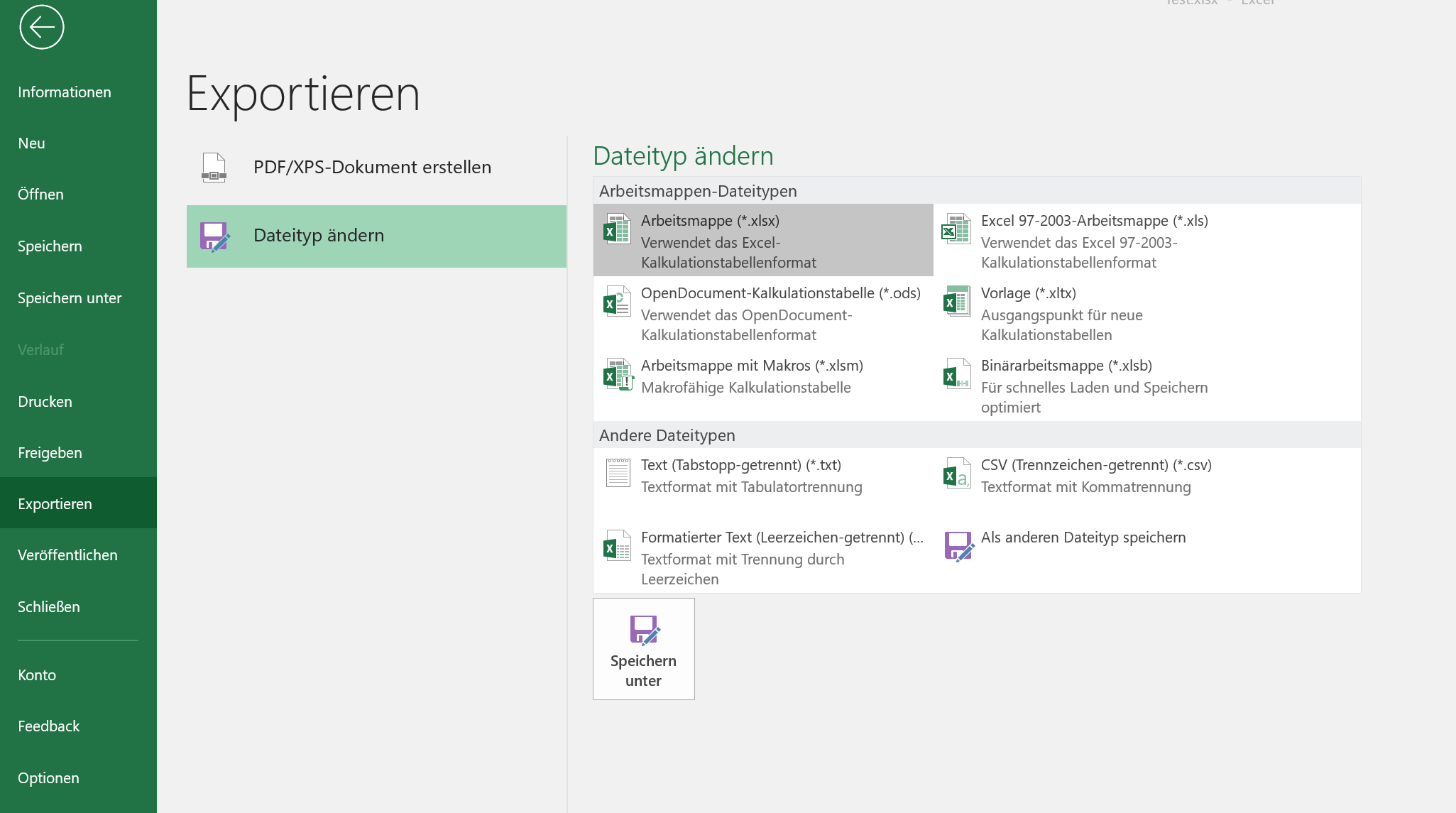Click the purple floppy Dateityp ändern icon

(215, 237)
